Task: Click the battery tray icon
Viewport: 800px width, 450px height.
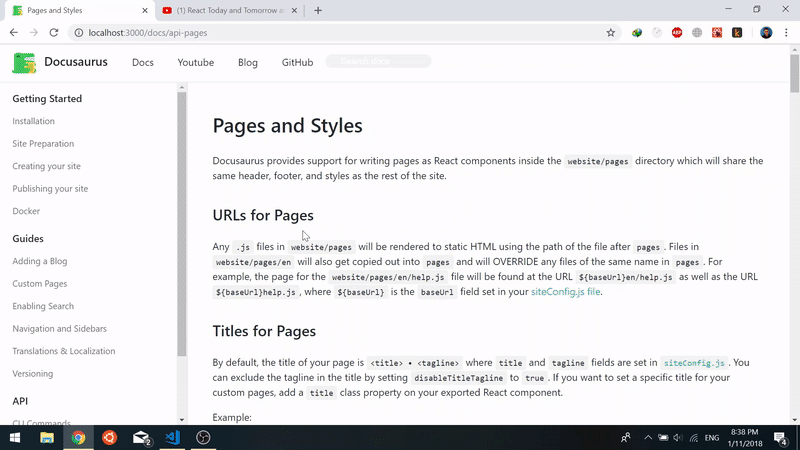Action: coord(663,438)
